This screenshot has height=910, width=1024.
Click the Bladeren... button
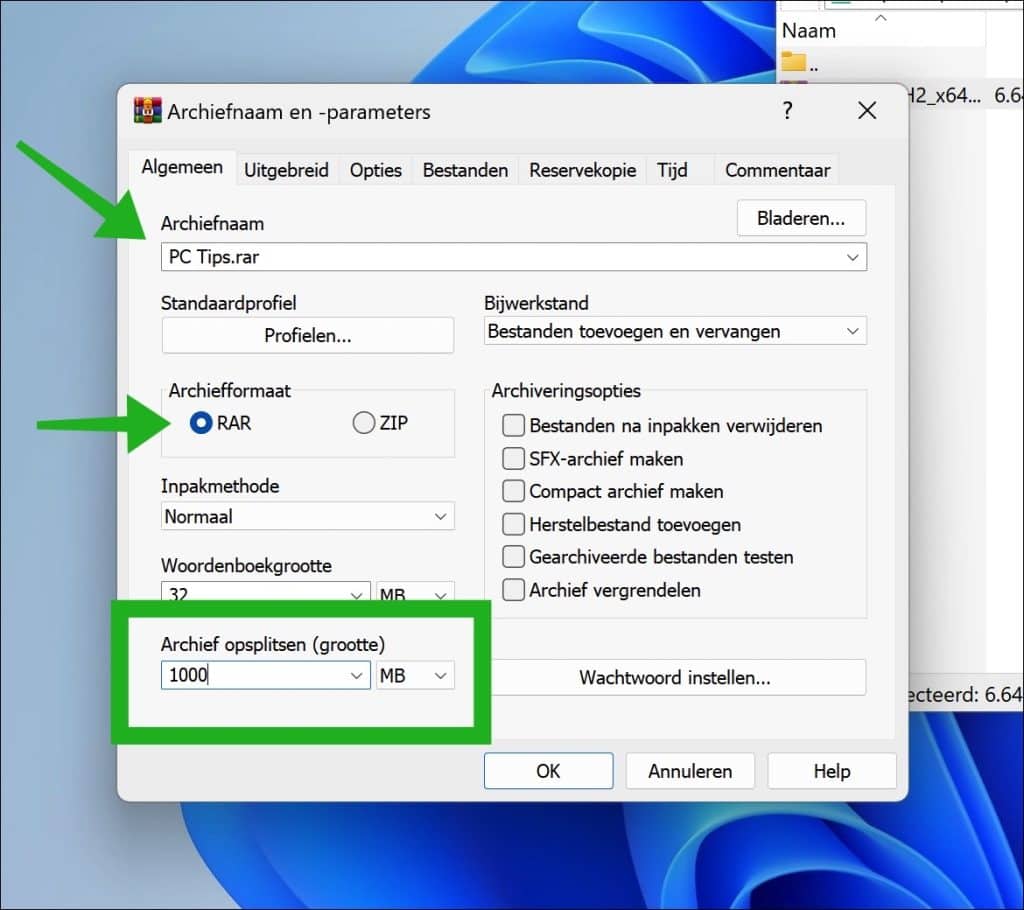point(801,218)
